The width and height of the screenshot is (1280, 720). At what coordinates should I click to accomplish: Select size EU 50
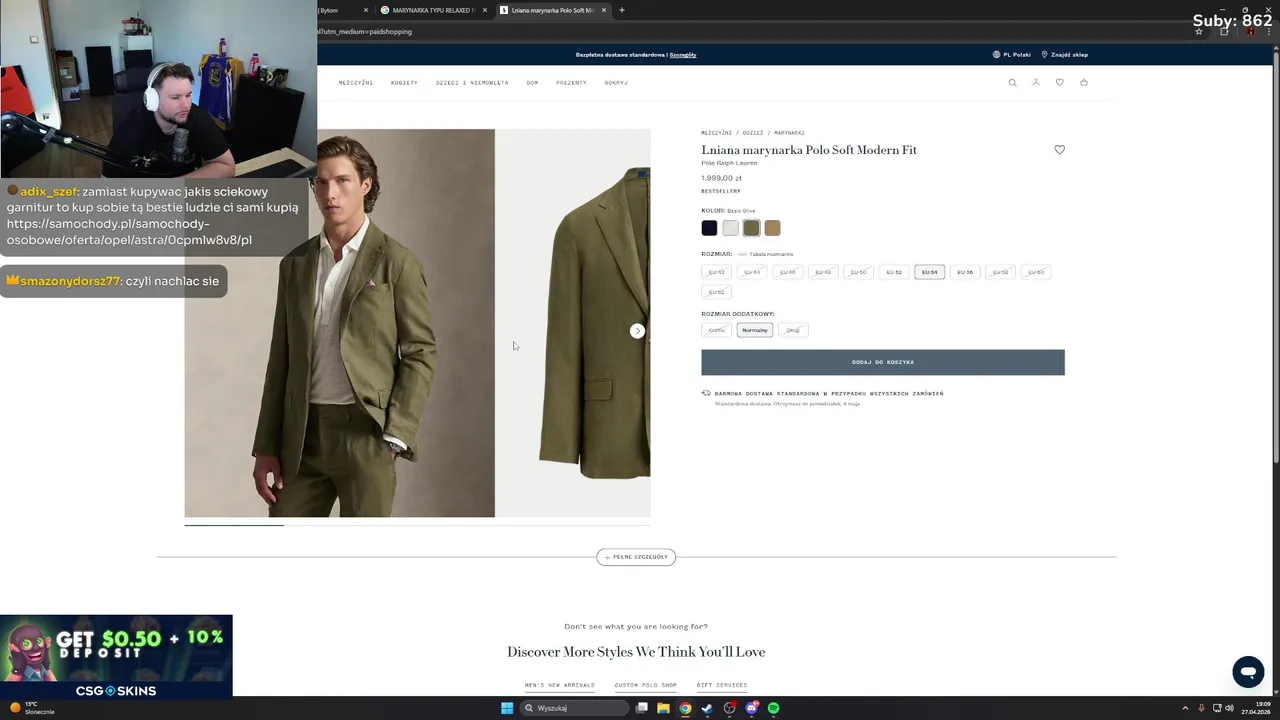coord(858,272)
